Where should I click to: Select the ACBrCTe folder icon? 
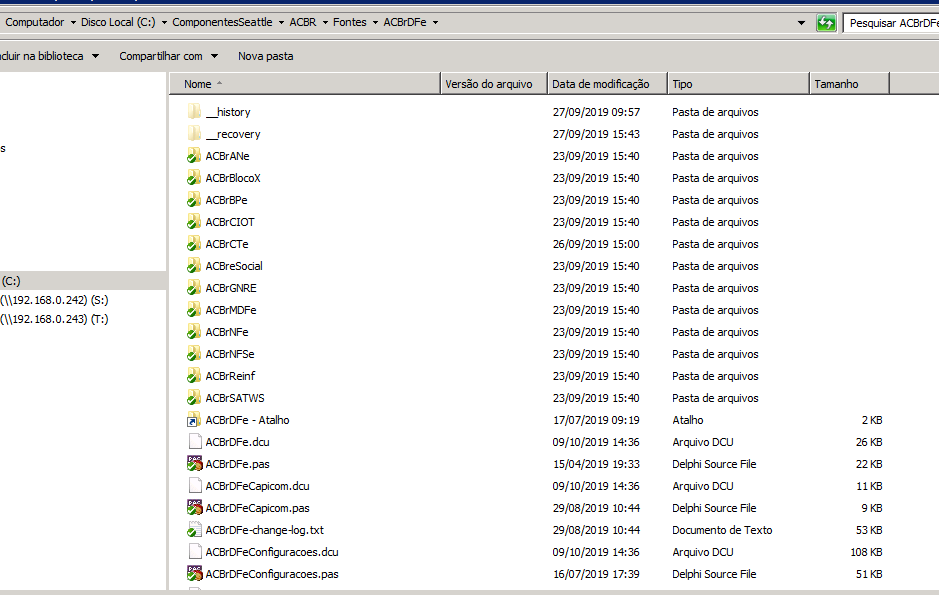194,244
